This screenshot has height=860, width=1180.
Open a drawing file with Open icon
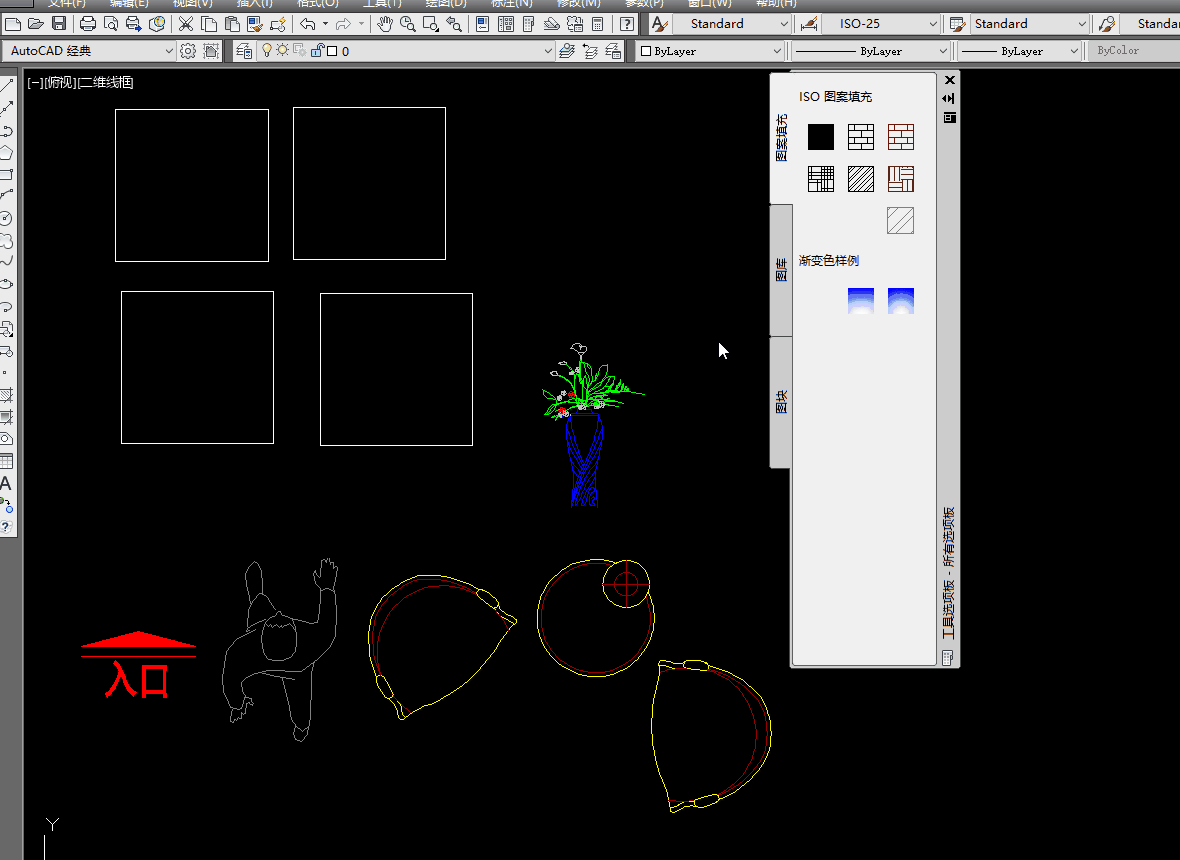click(35, 24)
